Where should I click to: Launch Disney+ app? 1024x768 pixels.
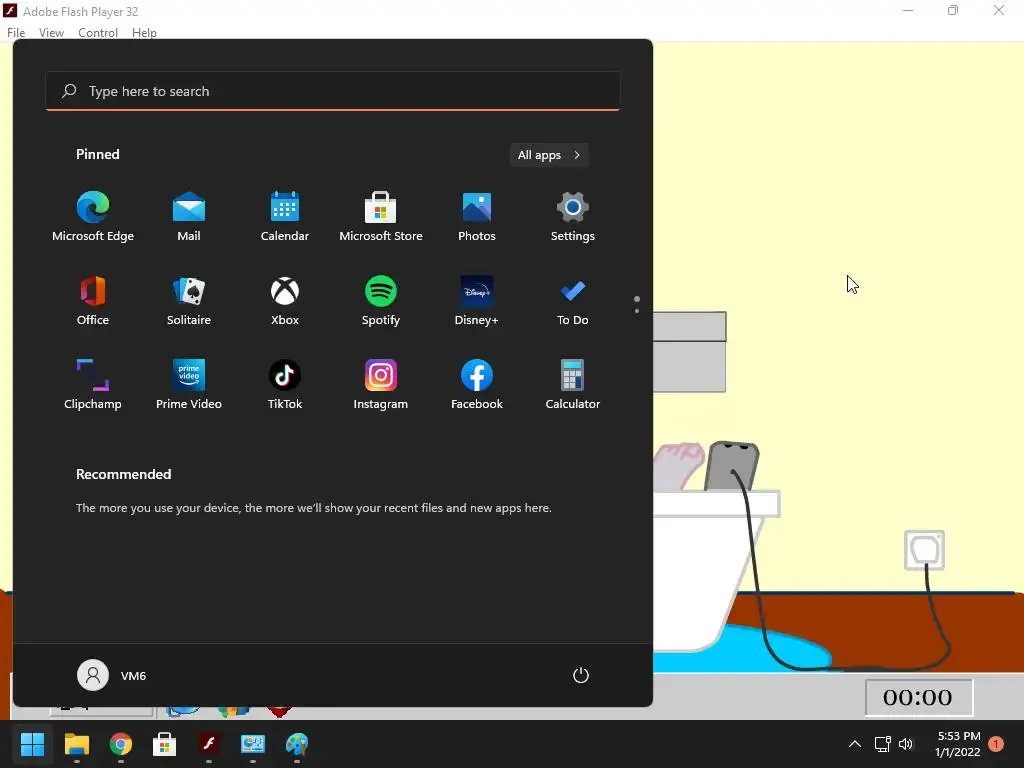[477, 300]
